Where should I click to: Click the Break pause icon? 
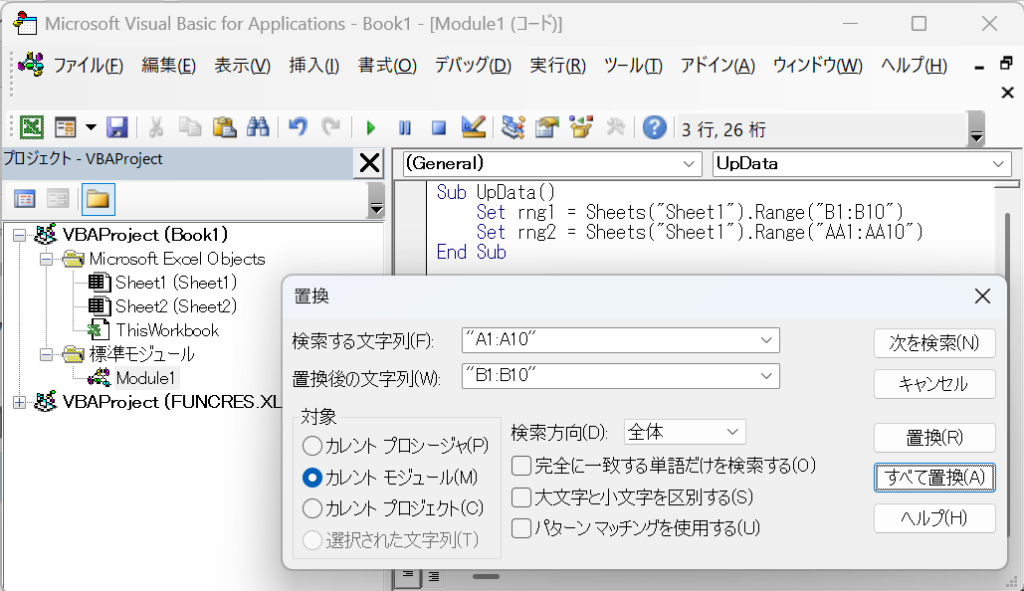click(405, 127)
